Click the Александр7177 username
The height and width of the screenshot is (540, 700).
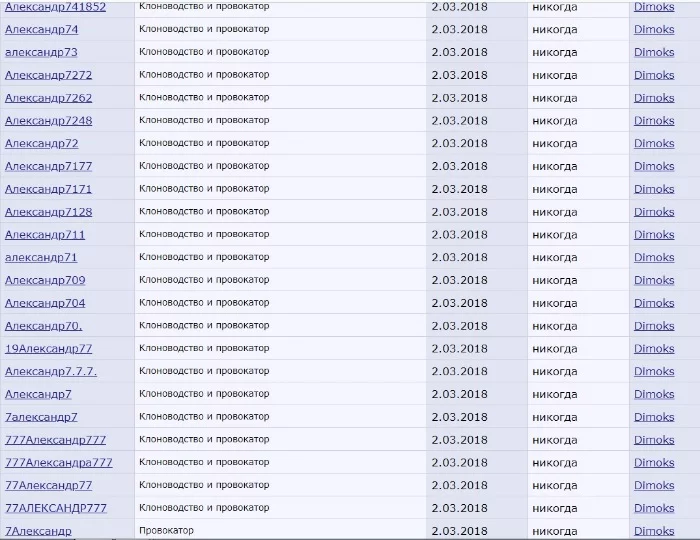point(48,166)
